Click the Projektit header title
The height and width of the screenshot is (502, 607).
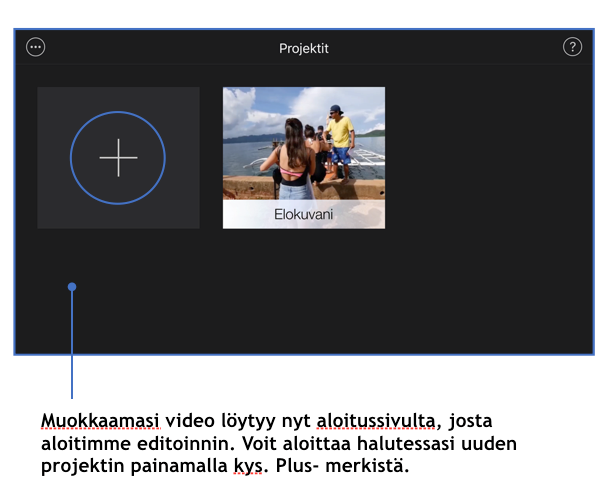[303, 48]
